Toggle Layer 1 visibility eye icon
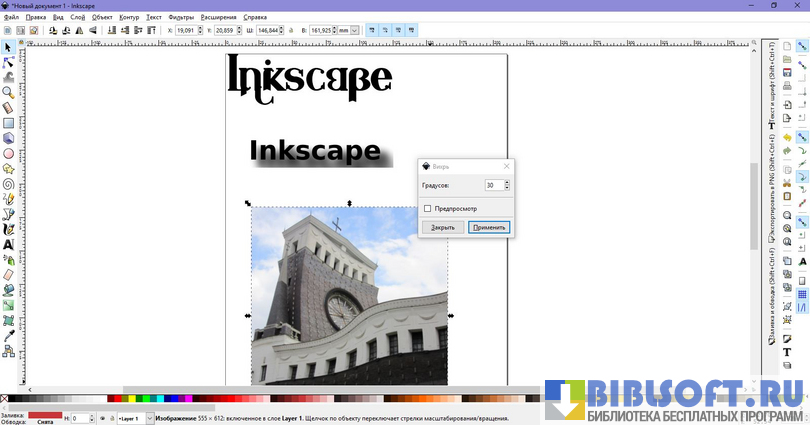The height and width of the screenshot is (425, 810). point(101,418)
